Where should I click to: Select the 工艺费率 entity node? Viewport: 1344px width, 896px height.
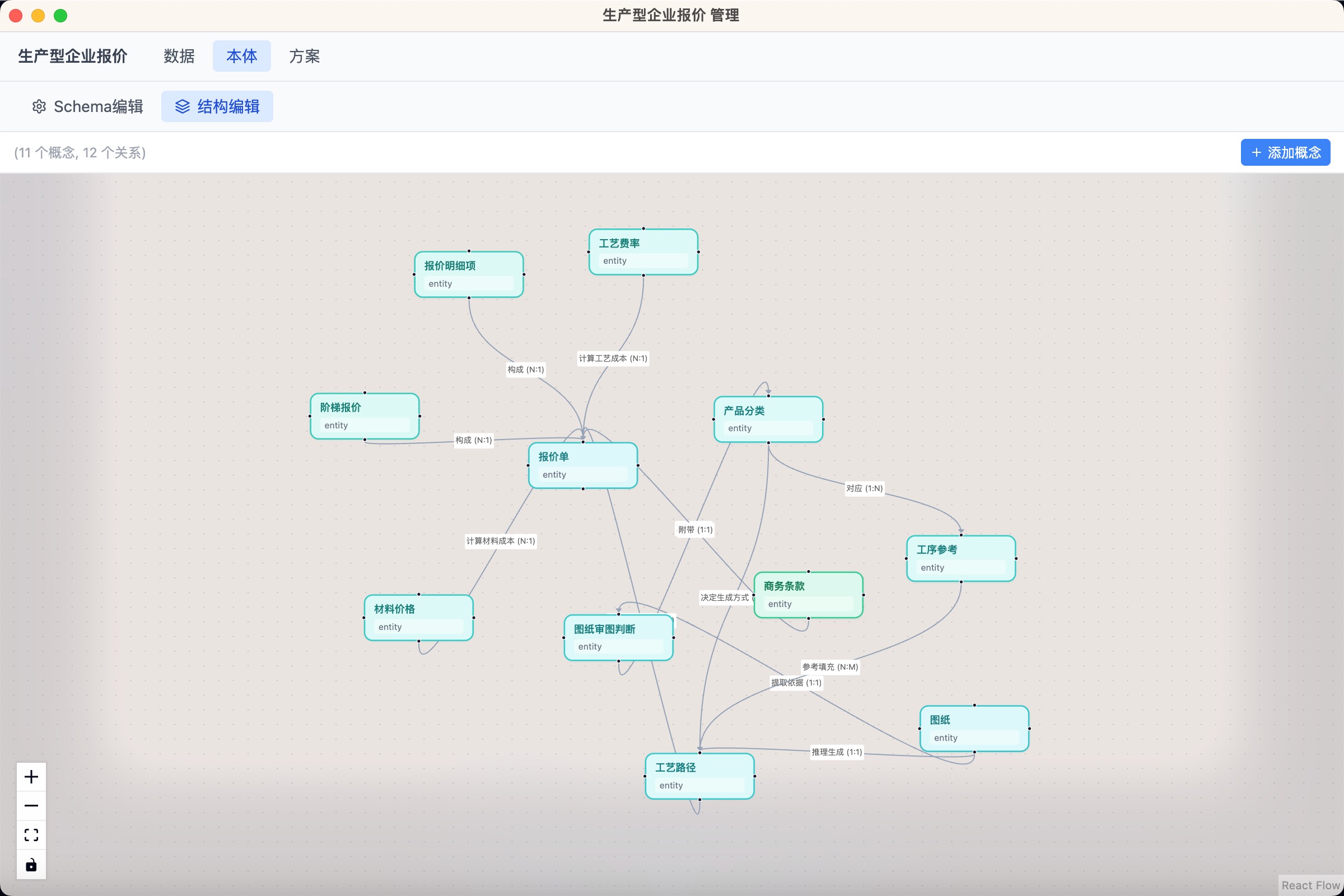[643, 252]
